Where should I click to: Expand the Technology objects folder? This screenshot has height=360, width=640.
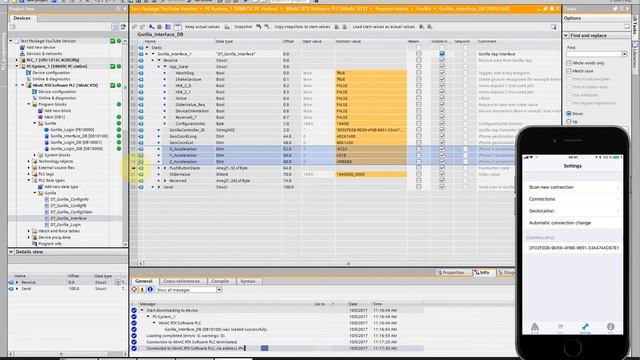pos(29,161)
